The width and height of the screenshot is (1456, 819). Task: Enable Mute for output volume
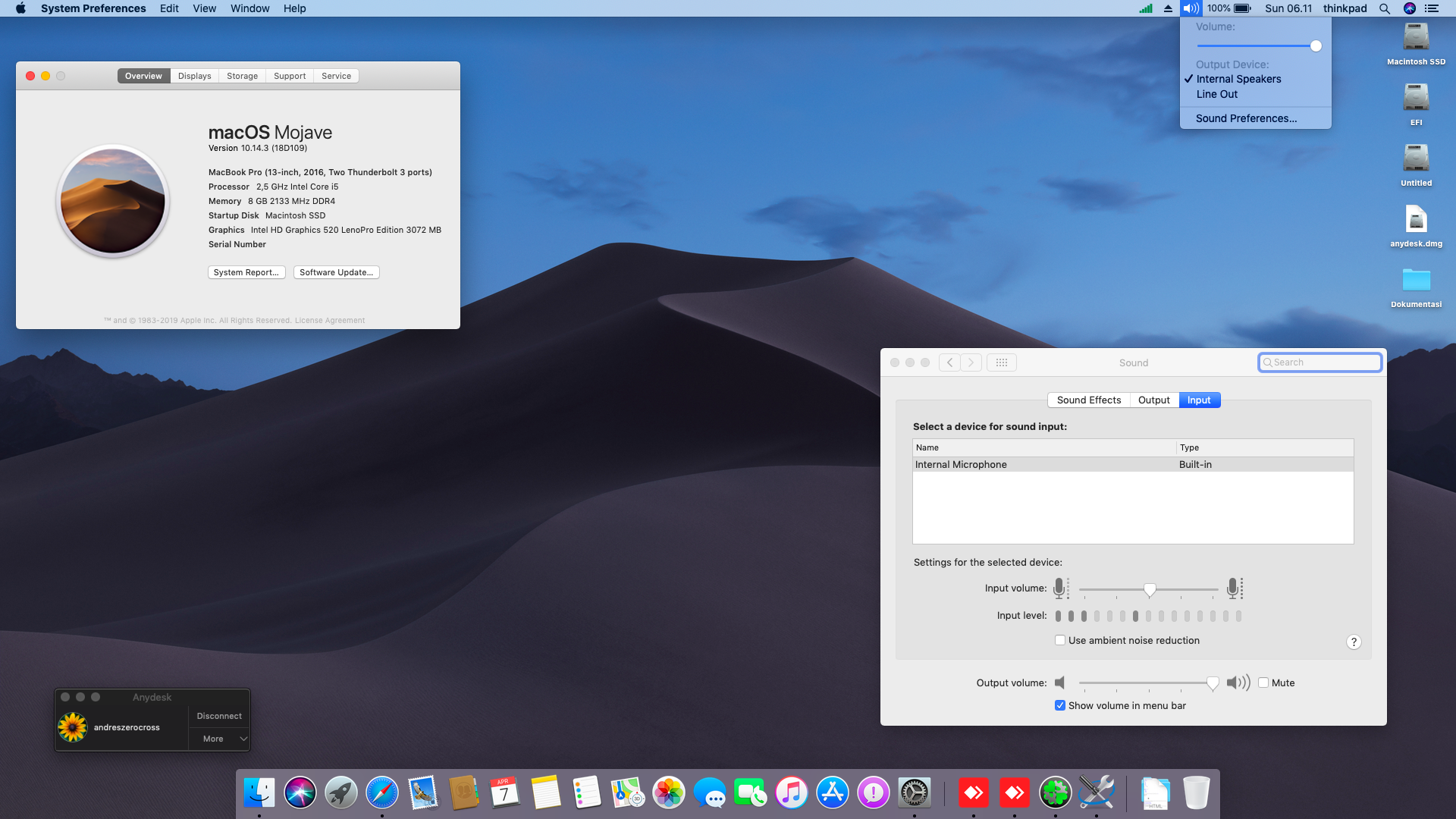[1263, 682]
